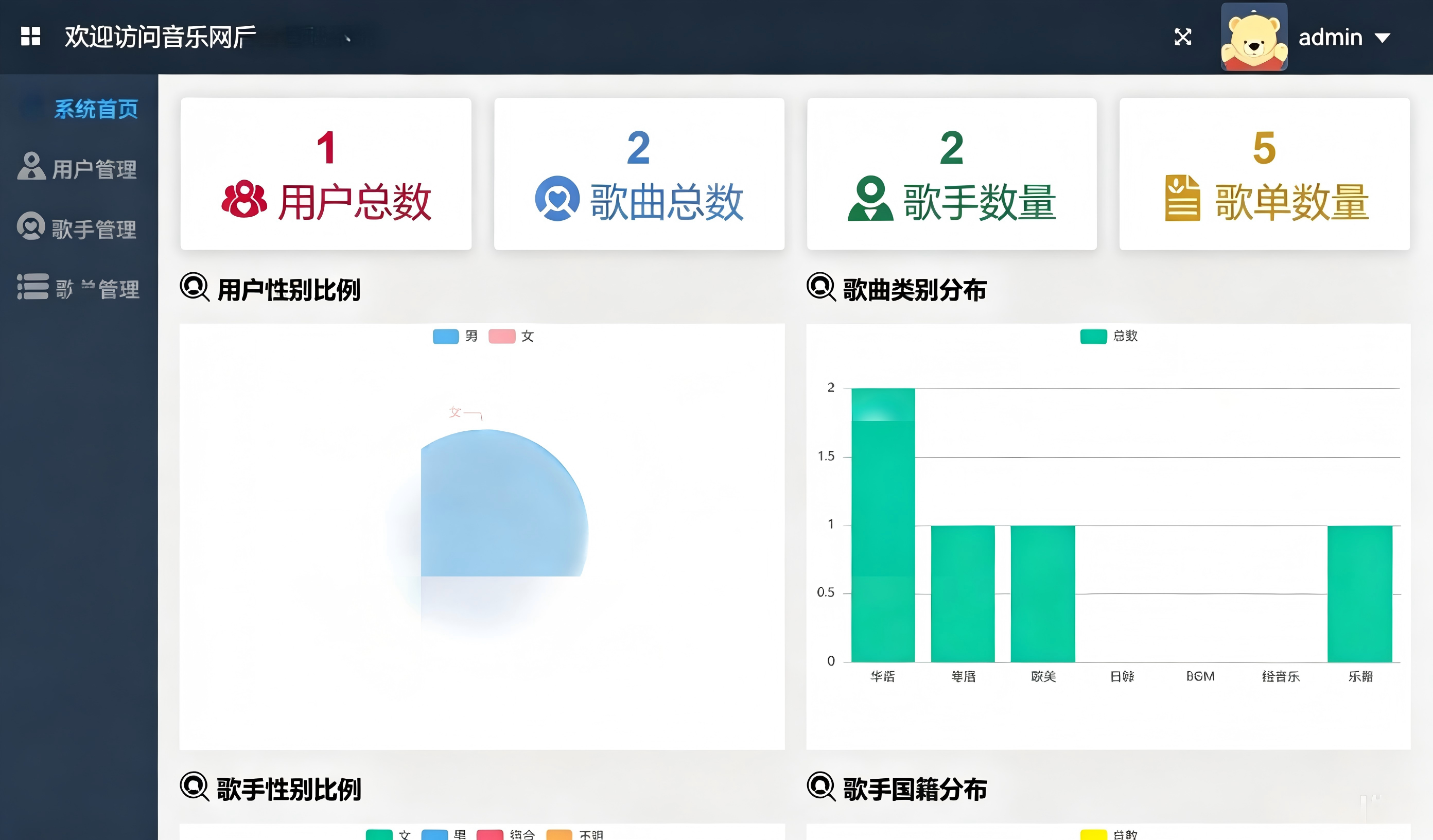Click the admin bear avatar
This screenshot has height=840, width=1433.
tap(1254, 37)
